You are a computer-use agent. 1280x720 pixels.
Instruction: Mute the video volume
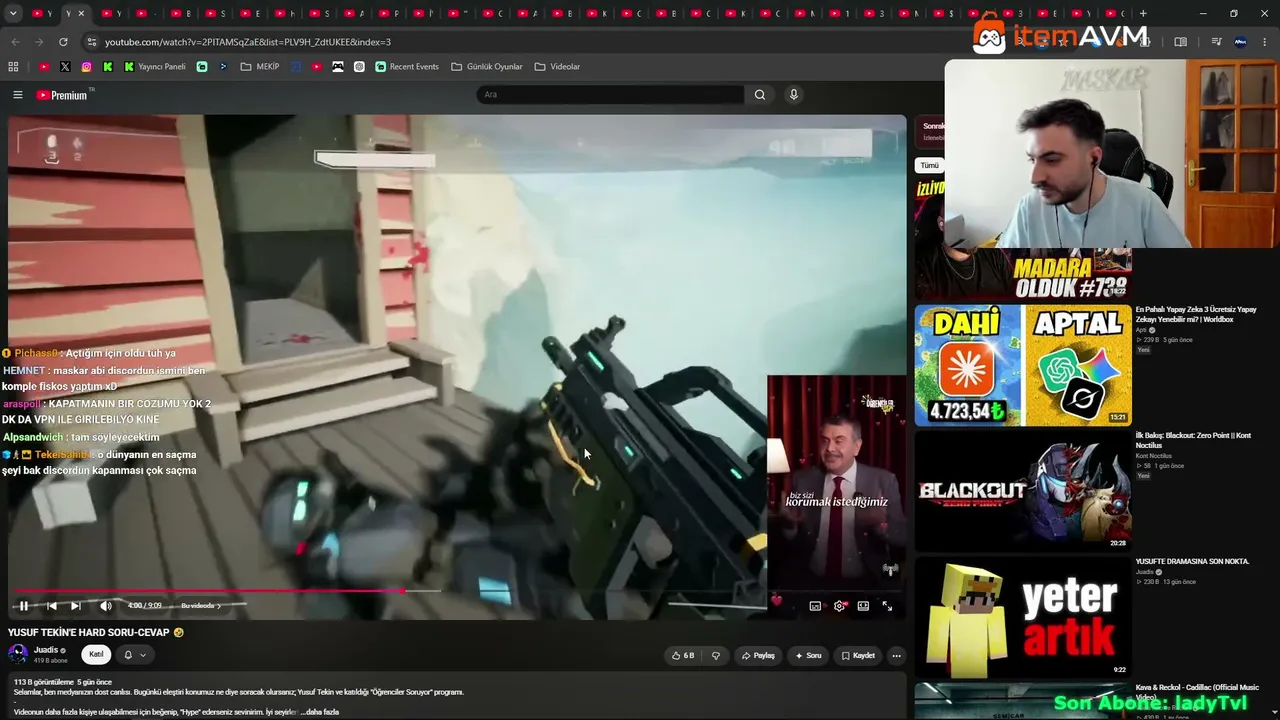106,606
